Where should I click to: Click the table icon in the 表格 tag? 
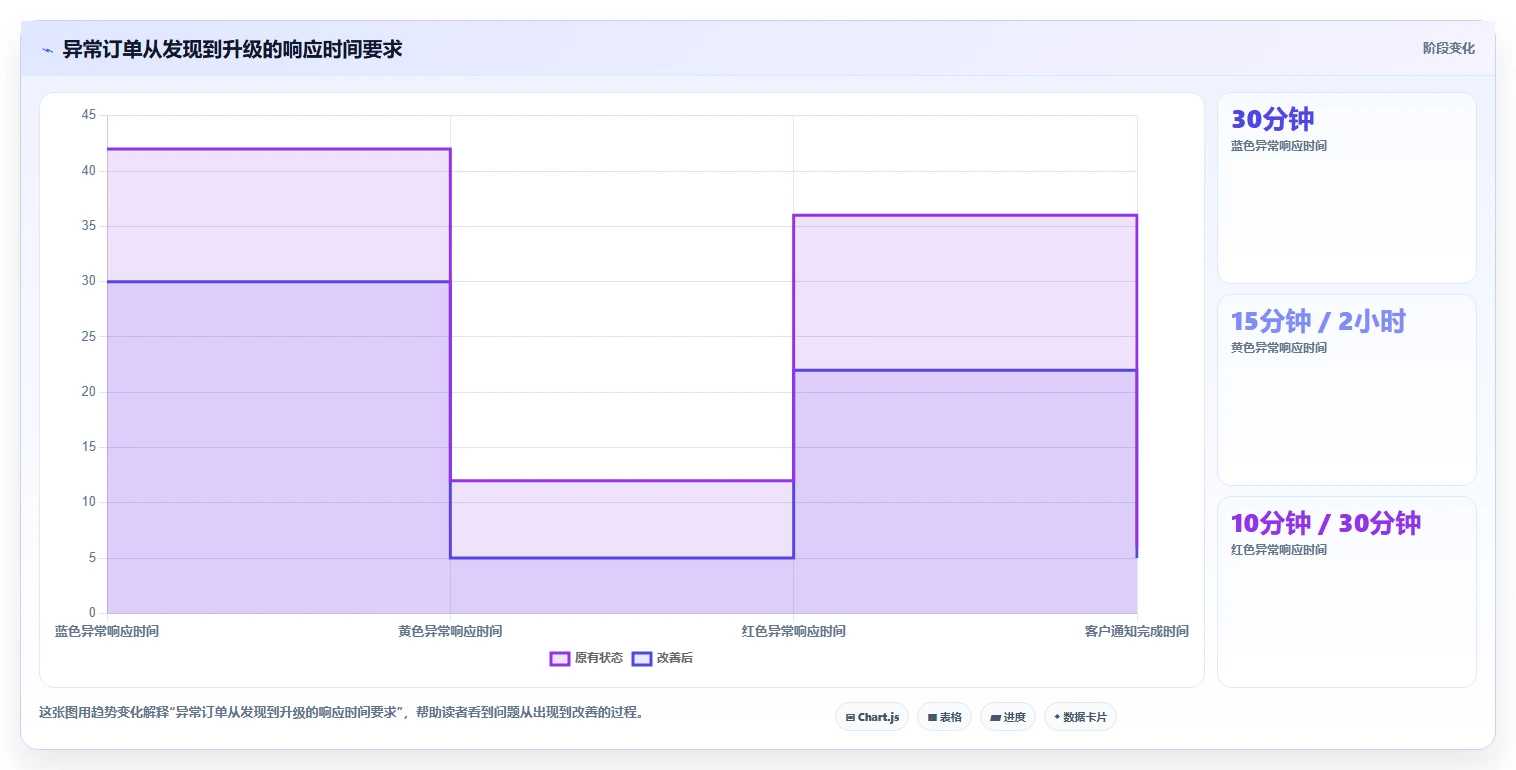click(932, 717)
